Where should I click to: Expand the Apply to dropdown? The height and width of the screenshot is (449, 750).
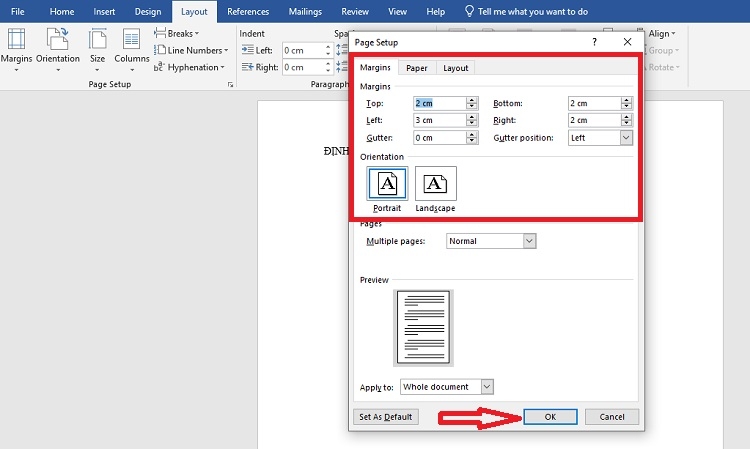click(487, 386)
